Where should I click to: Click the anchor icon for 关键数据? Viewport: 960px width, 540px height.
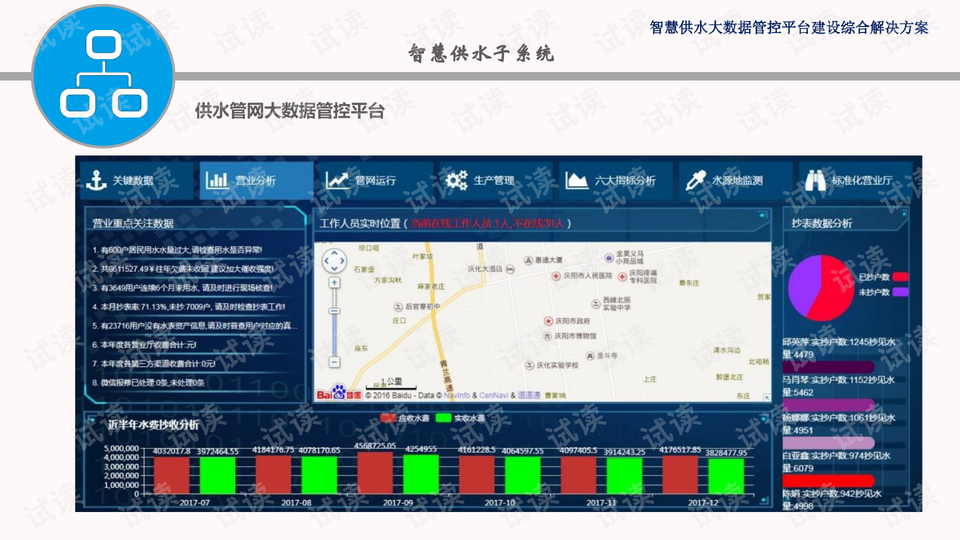96,180
